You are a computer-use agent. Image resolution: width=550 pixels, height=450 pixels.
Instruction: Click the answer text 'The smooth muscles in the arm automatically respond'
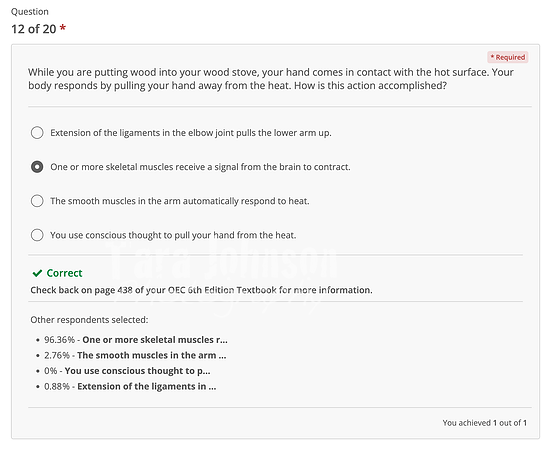pyautogui.click(x=180, y=201)
